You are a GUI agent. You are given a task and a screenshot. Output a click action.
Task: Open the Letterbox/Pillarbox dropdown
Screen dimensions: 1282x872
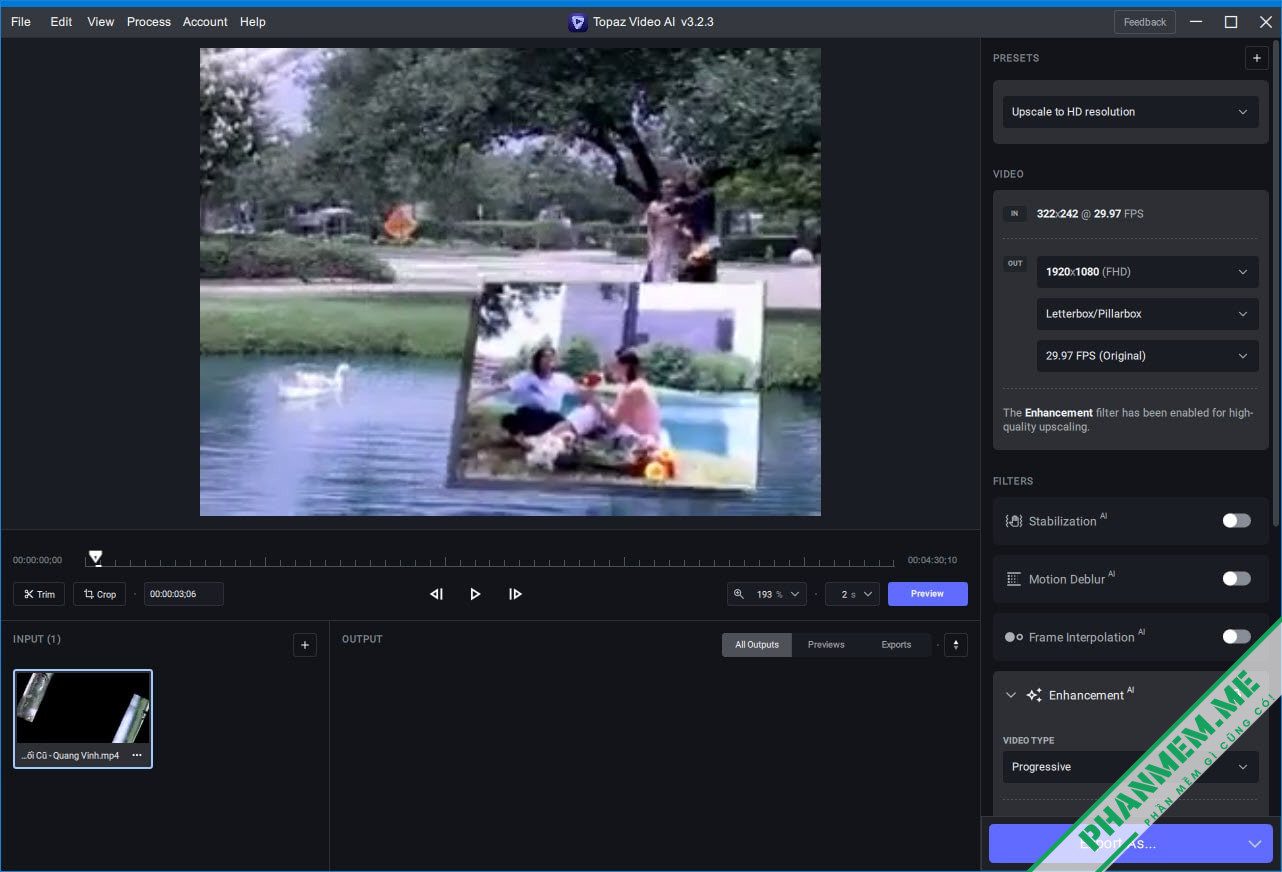pyautogui.click(x=1147, y=314)
